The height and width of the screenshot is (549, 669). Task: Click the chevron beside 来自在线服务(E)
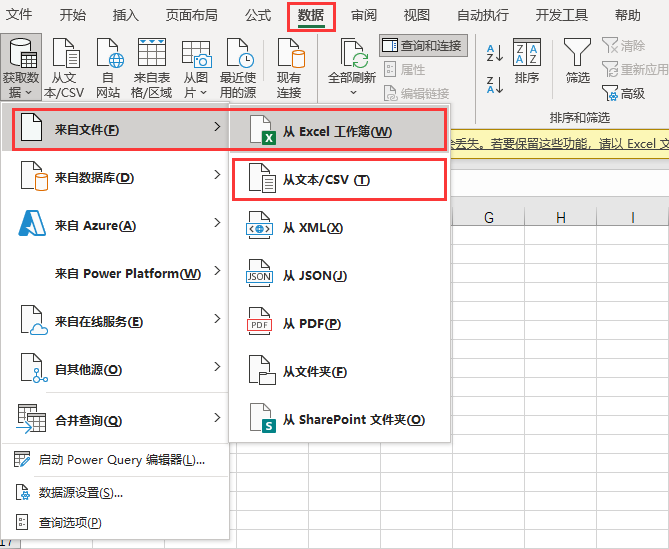pos(217,319)
